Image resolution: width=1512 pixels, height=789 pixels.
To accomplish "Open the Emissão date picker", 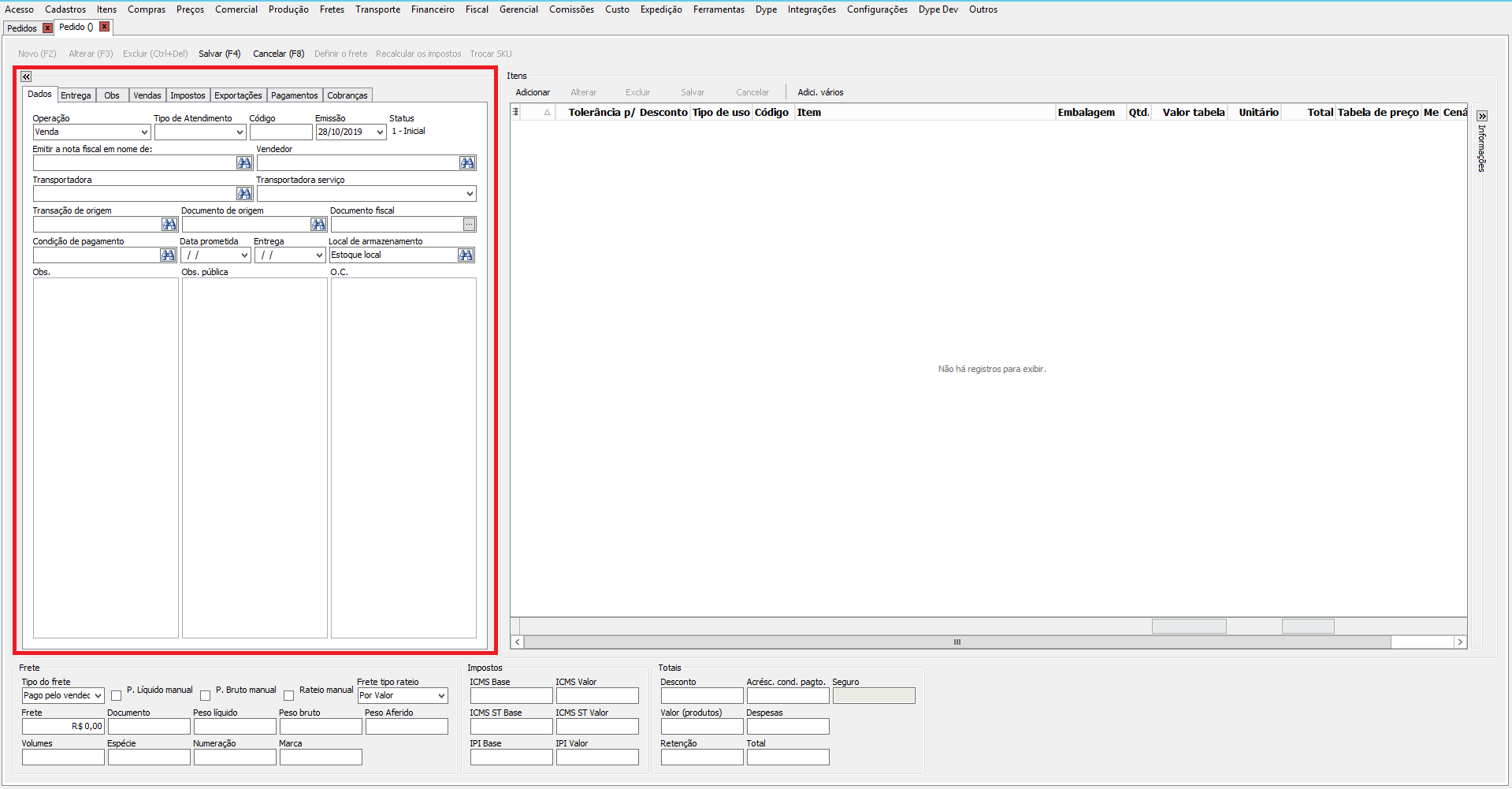I will [381, 132].
